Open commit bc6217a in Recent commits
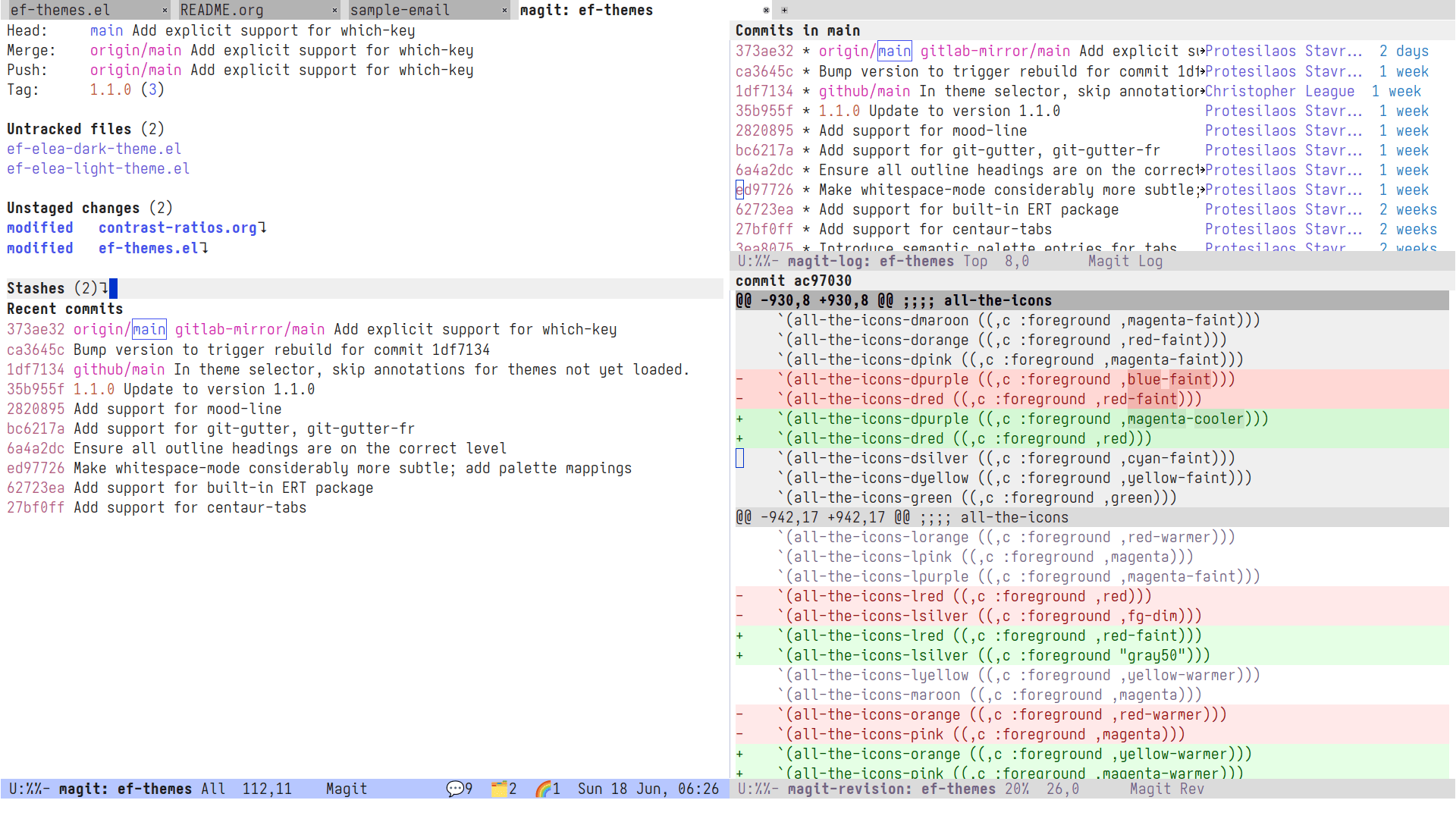This screenshot has height=819, width=1456. pos(36,428)
